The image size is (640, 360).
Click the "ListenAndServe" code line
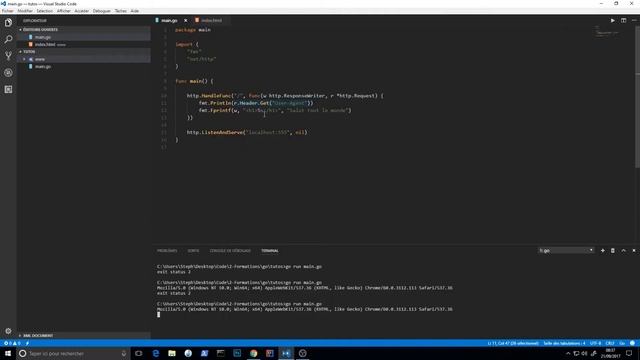(247, 132)
